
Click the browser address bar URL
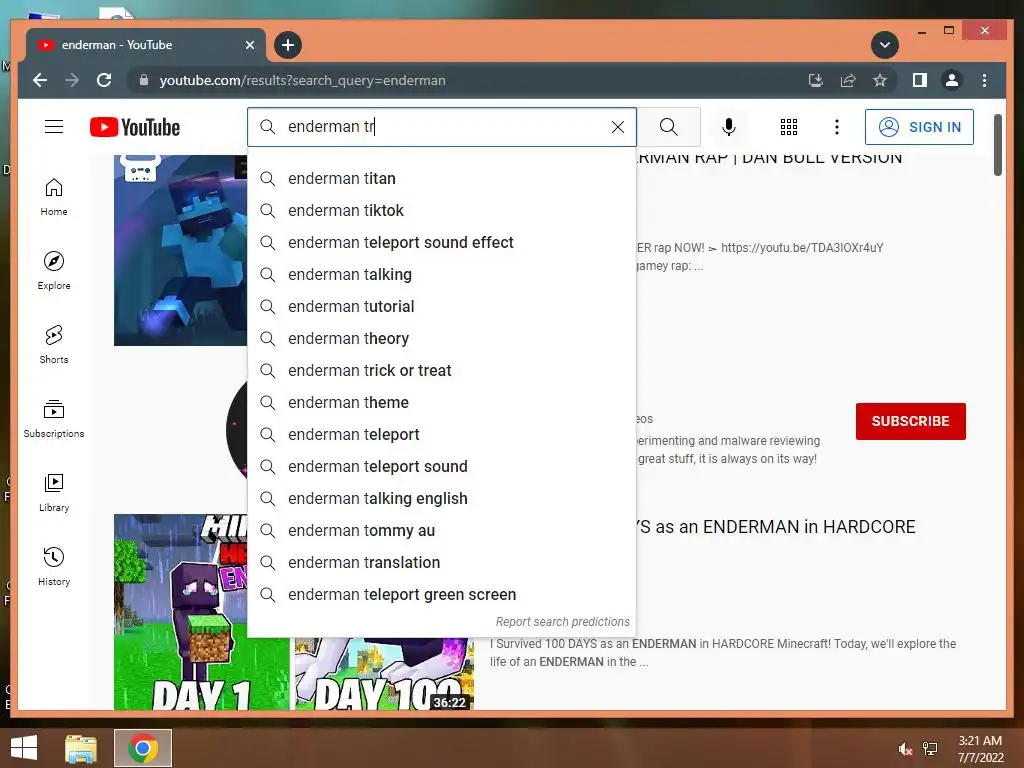(x=302, y=80)
